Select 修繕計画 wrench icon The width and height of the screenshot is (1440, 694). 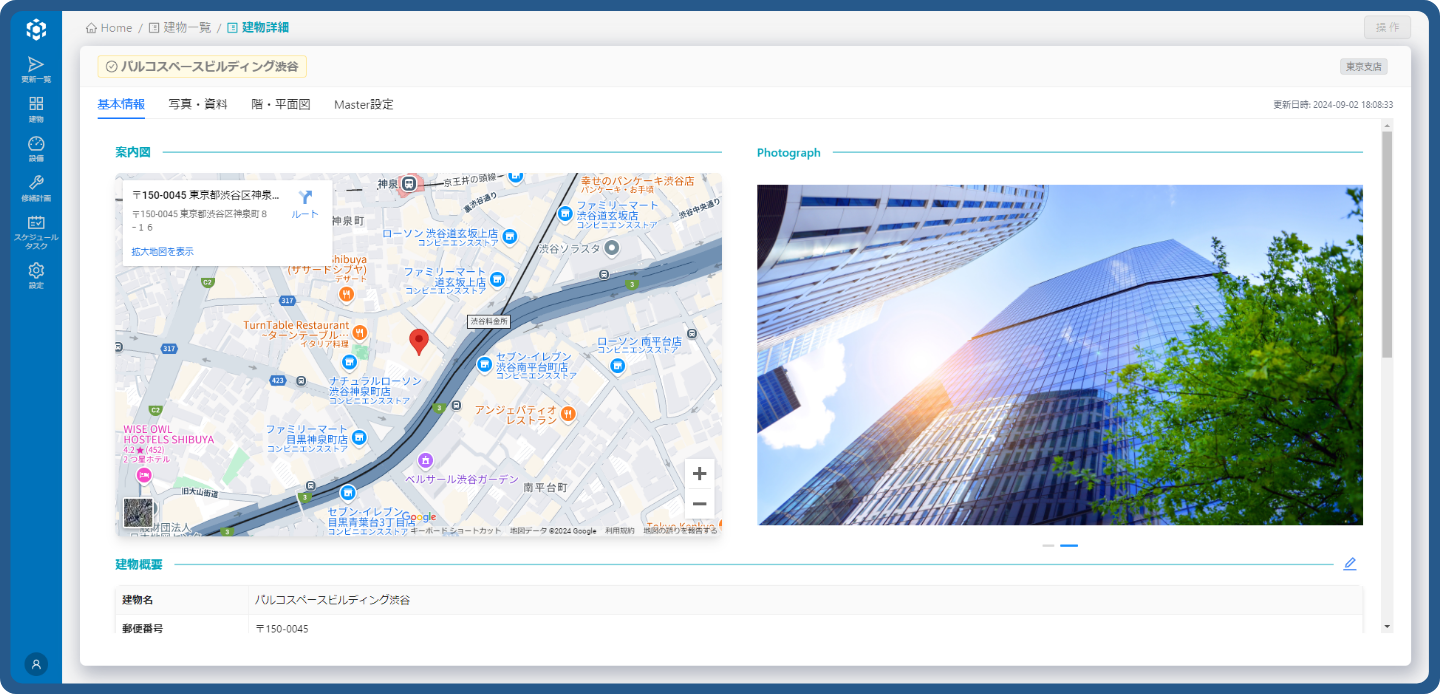36,188
